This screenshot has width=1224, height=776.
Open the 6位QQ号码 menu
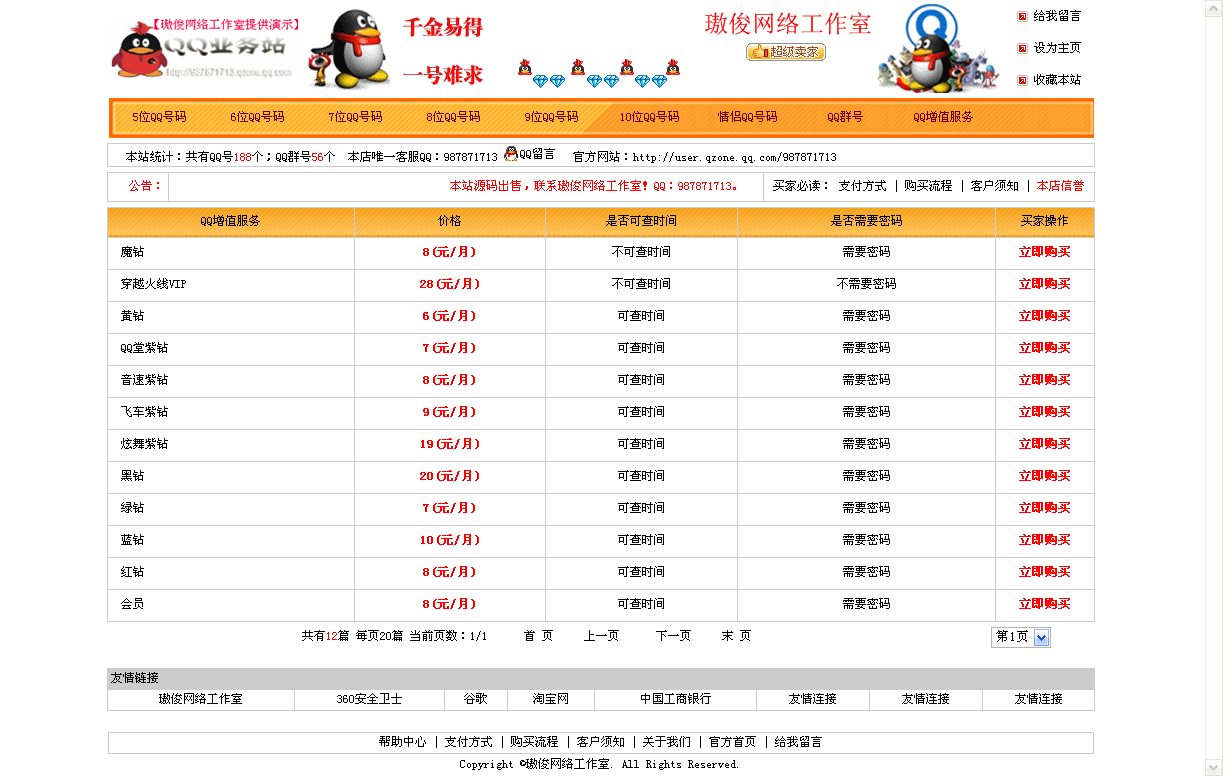pyautogui.click(x=257, y=117)
